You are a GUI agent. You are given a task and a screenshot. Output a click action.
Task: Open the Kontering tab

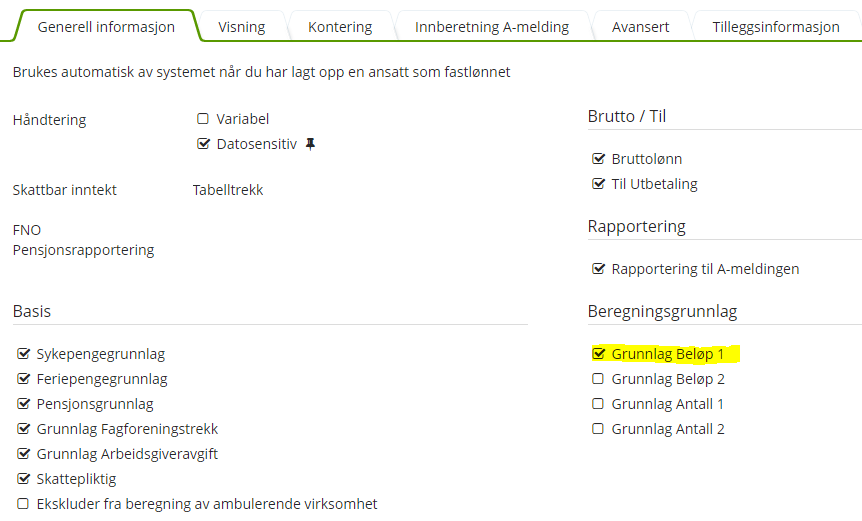(x=340, y=27)
